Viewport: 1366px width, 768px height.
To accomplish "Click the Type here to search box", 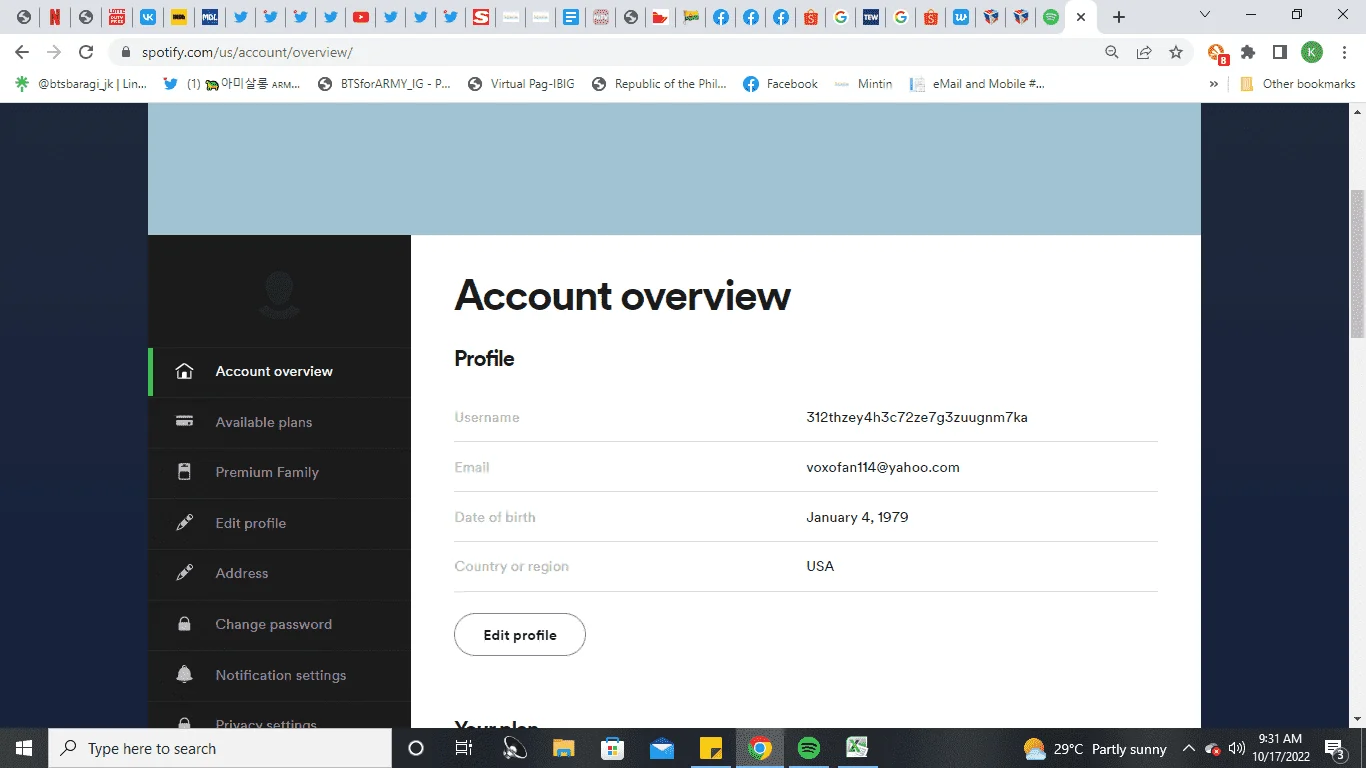I will coord(220,748).
